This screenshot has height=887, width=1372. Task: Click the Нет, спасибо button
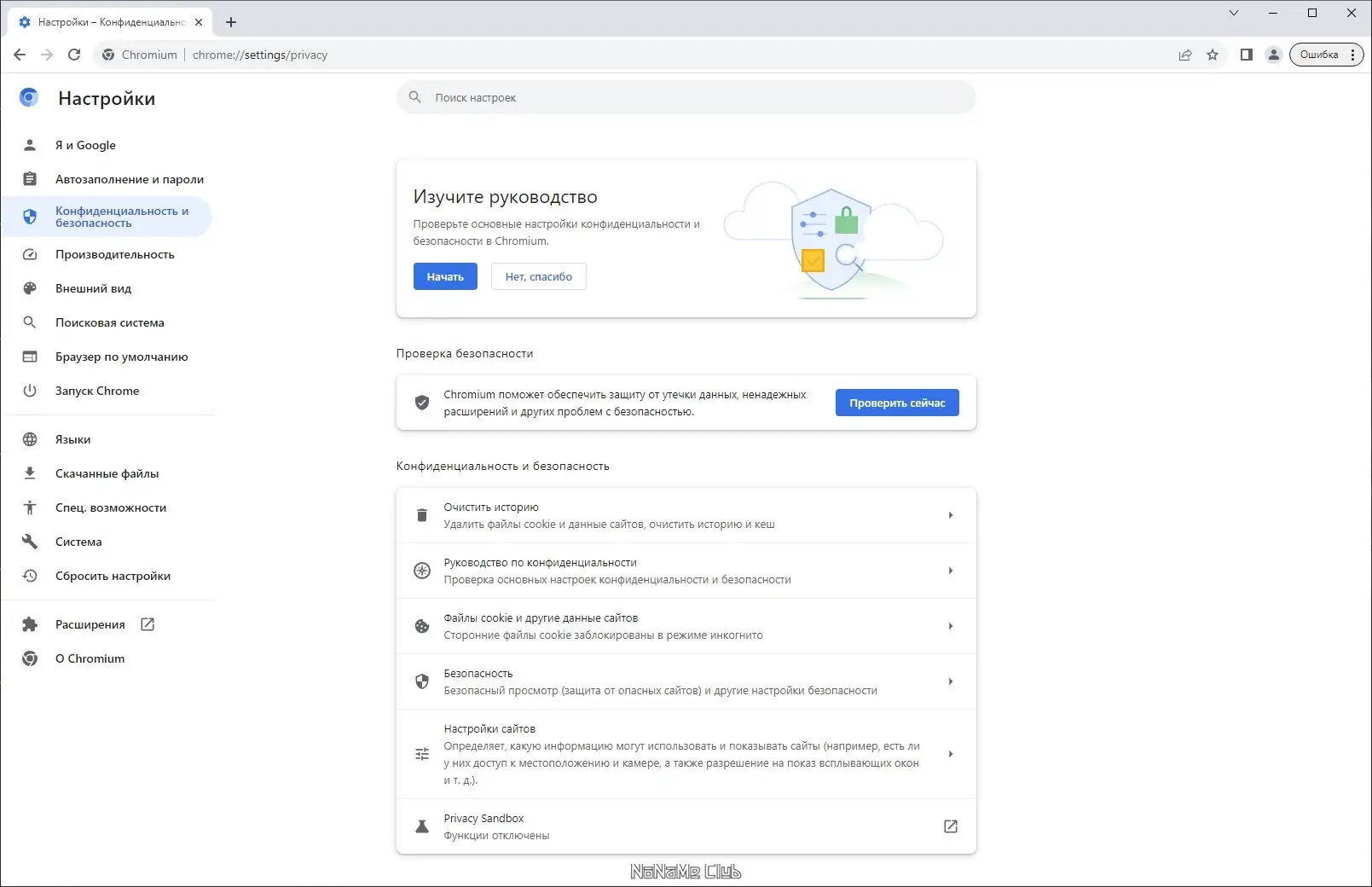click(538, 276)
